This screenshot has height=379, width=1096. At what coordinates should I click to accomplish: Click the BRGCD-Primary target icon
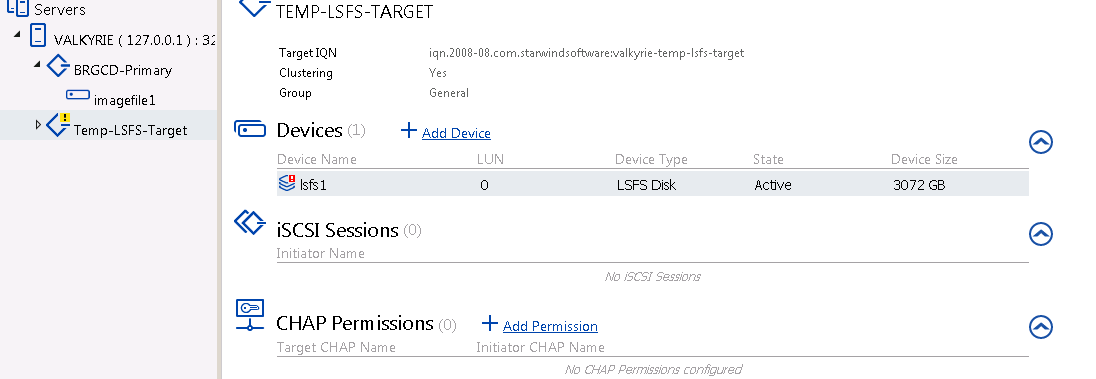click(58, 67)
